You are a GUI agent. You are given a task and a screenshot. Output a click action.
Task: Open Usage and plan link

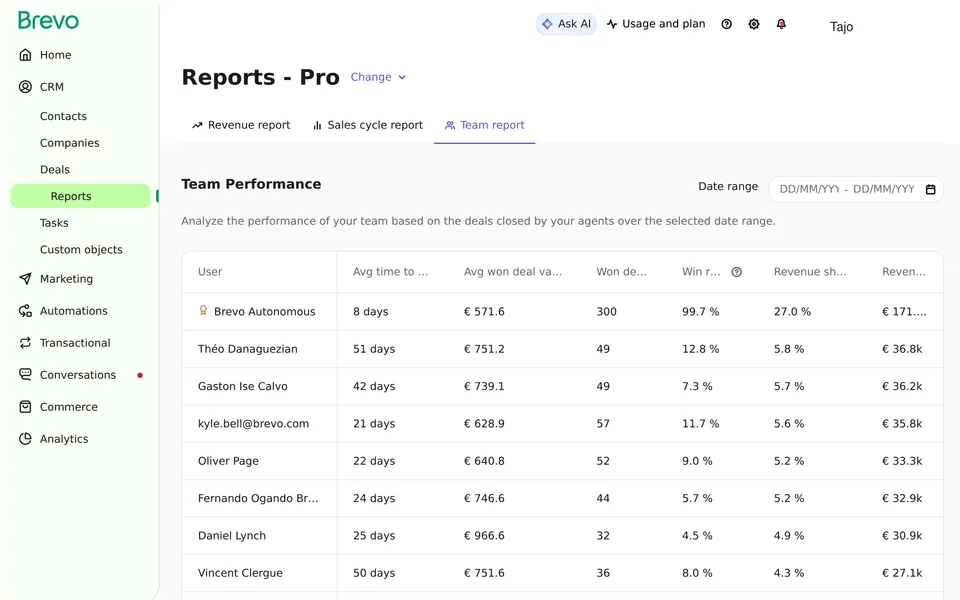point(656,24)
